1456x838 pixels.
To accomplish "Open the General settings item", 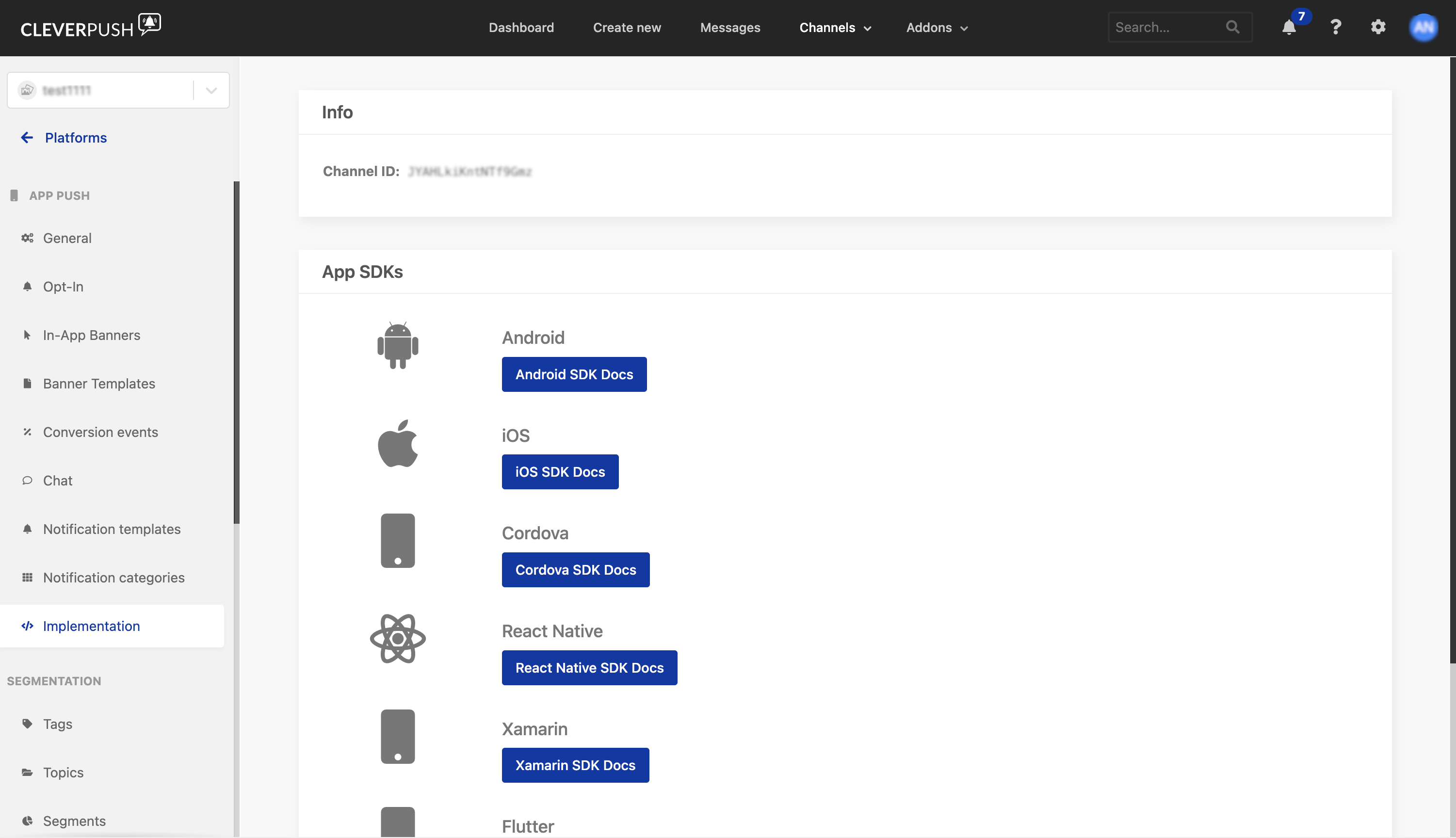I will pos(112,238).
